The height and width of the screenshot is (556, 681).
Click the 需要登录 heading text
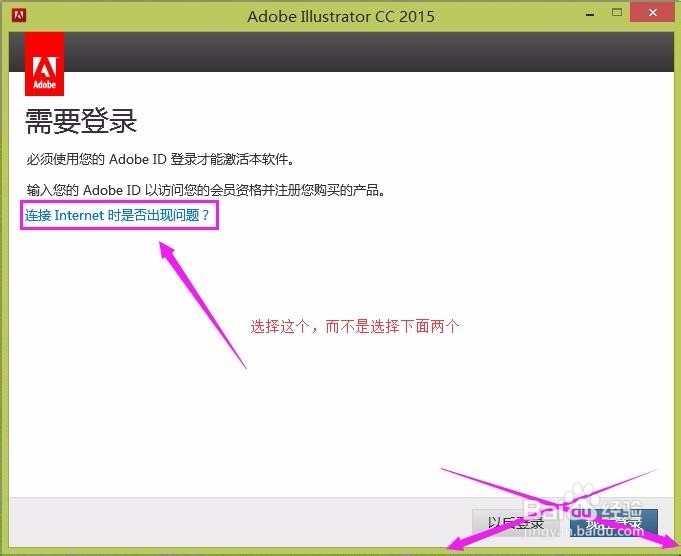81,121
